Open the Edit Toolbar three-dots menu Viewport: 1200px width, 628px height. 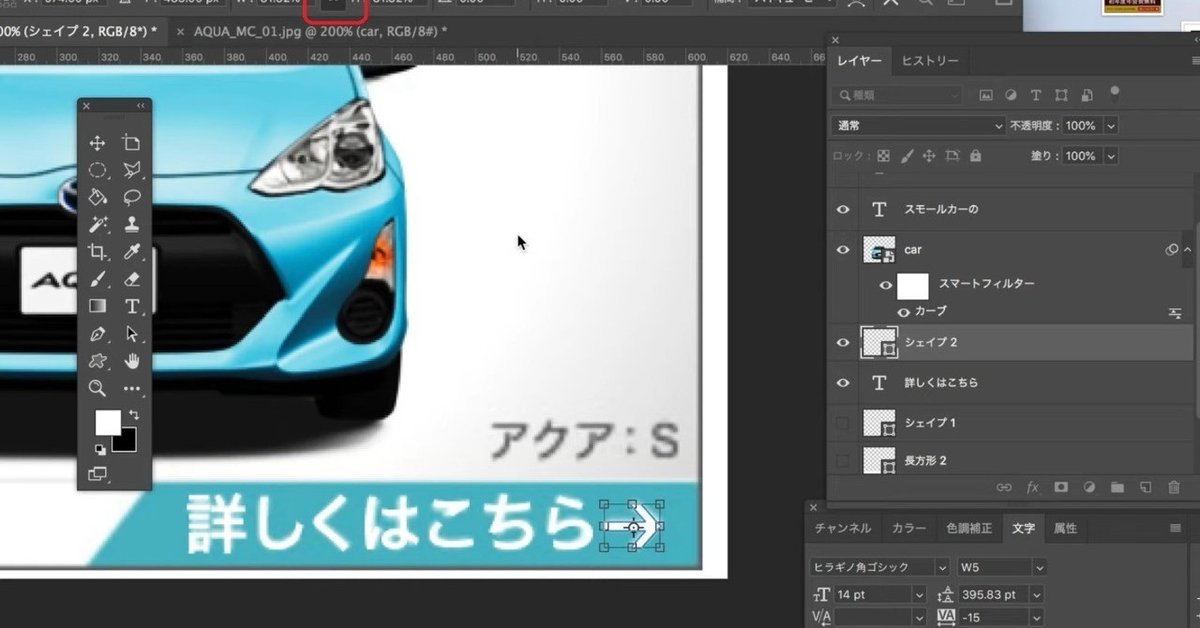131,388
